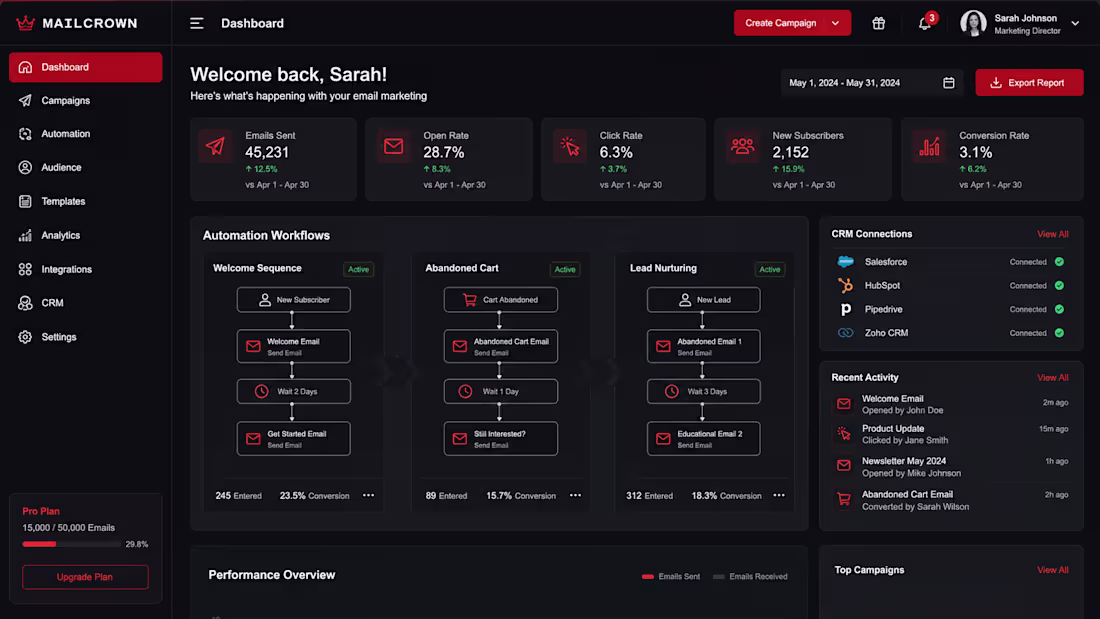The height and width of the screenshot is (619, 1100).
Task: Toggle Emails Sent chart legend
Action: click(x=671, y=577)
